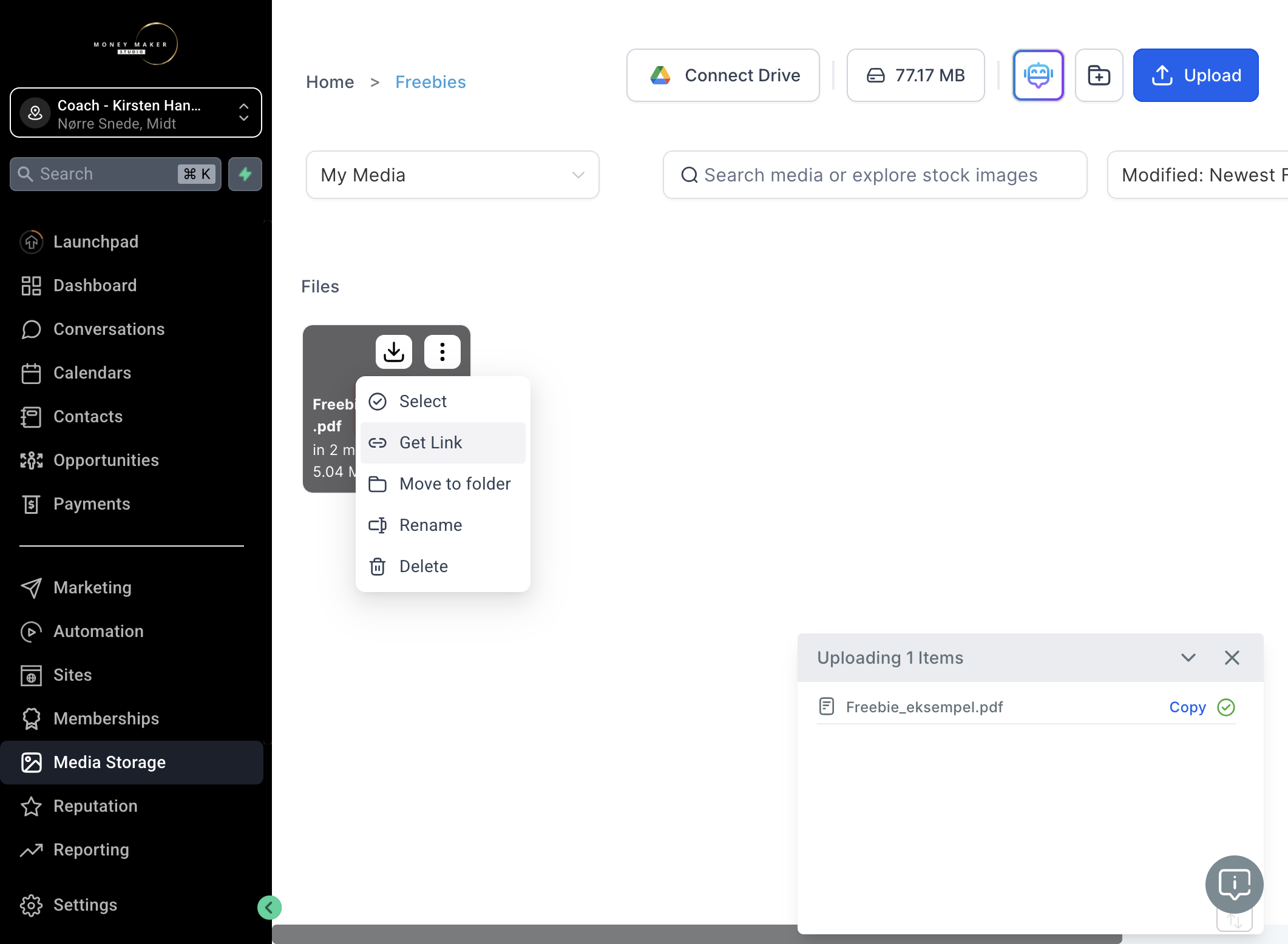Click the Freebies breadcrumb link

pos(430,82)
